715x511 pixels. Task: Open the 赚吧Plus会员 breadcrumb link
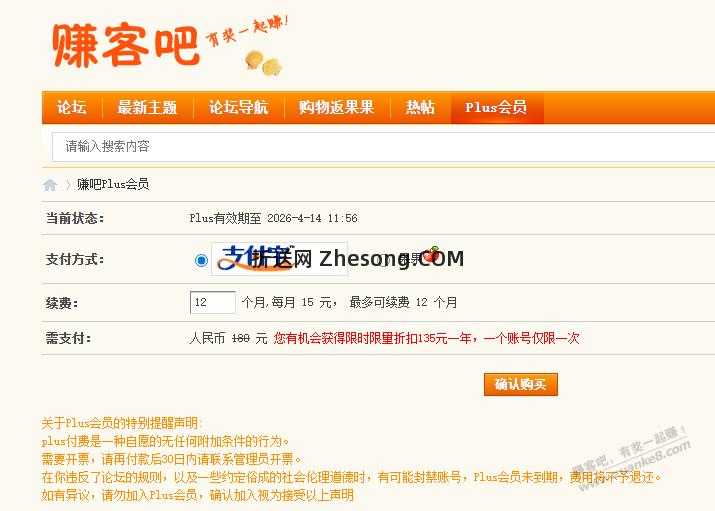click(x=113, y=185)
